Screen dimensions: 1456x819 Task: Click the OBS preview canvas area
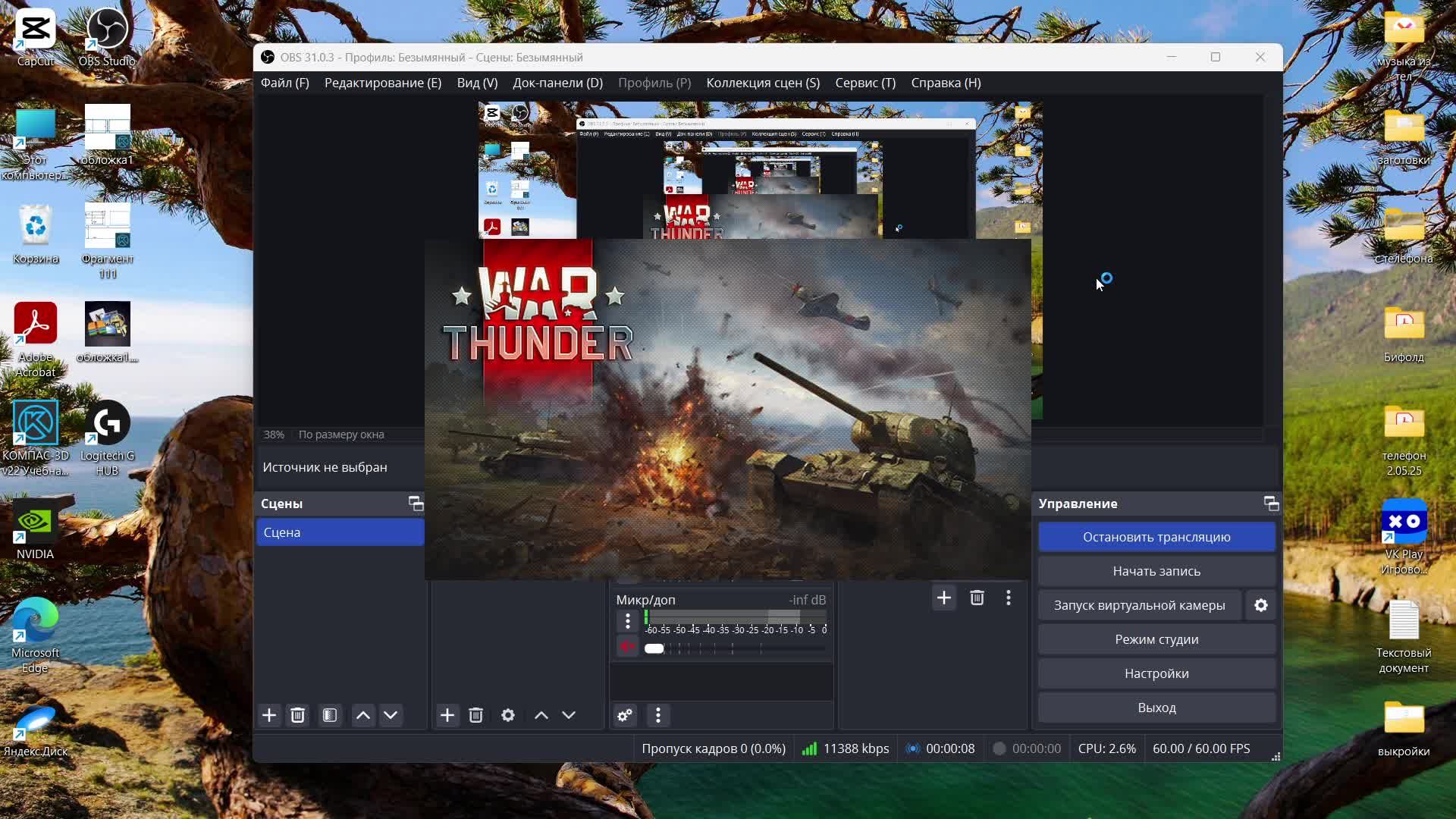point(760,171)
